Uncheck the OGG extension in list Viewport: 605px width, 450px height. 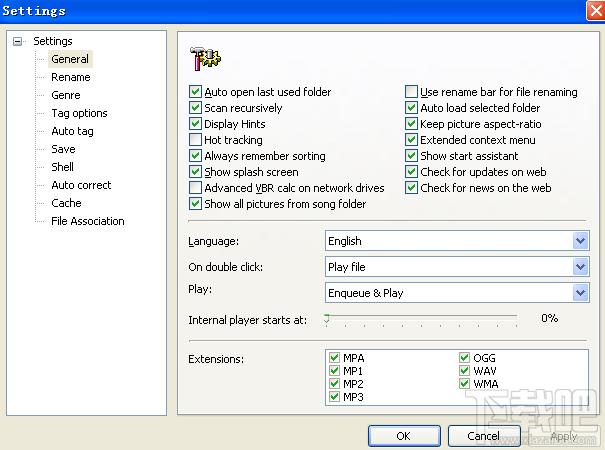pyautogui.click(x=464, y=358)
